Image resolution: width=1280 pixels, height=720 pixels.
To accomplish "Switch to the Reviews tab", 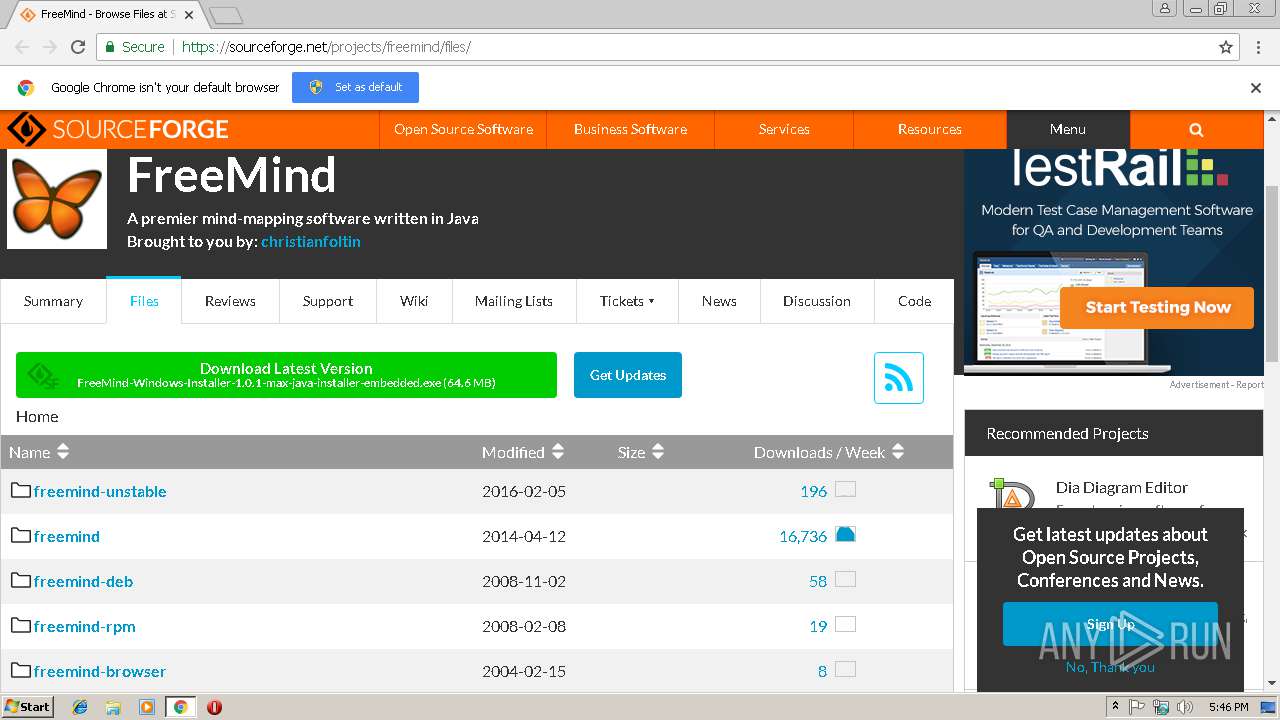I will (230, 301).
